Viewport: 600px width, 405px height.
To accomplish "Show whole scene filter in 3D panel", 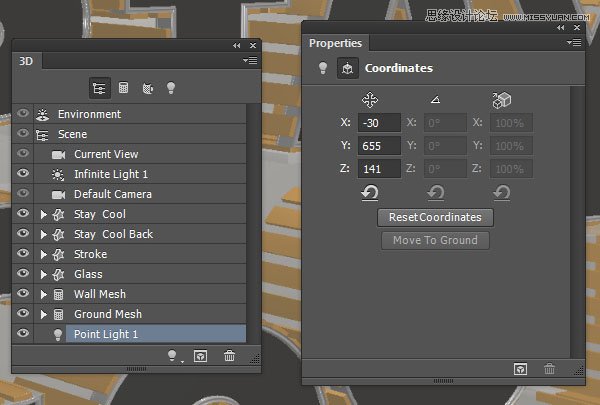I will coord(99,88).
